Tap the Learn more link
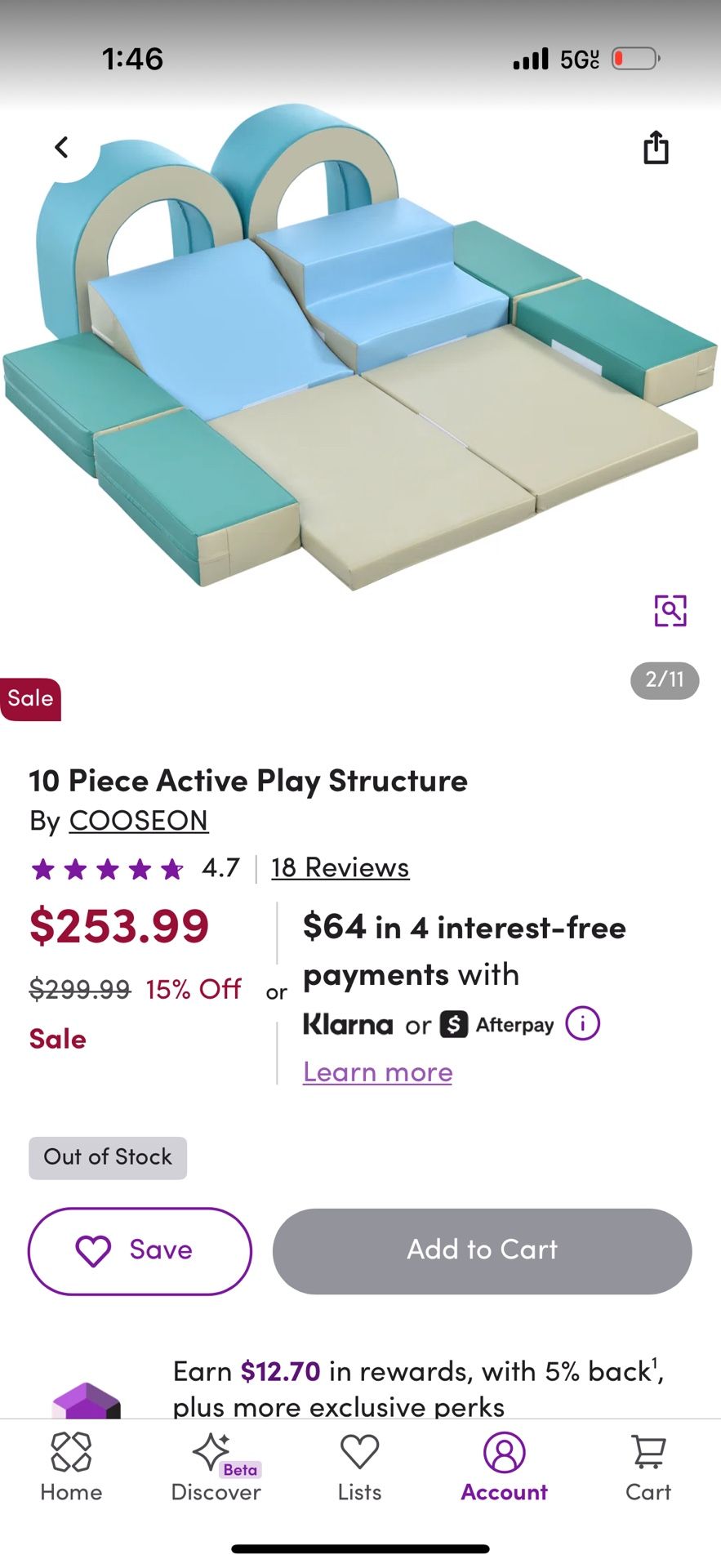Screen dimensions: 721x1568 click(x=377, y=1071)
